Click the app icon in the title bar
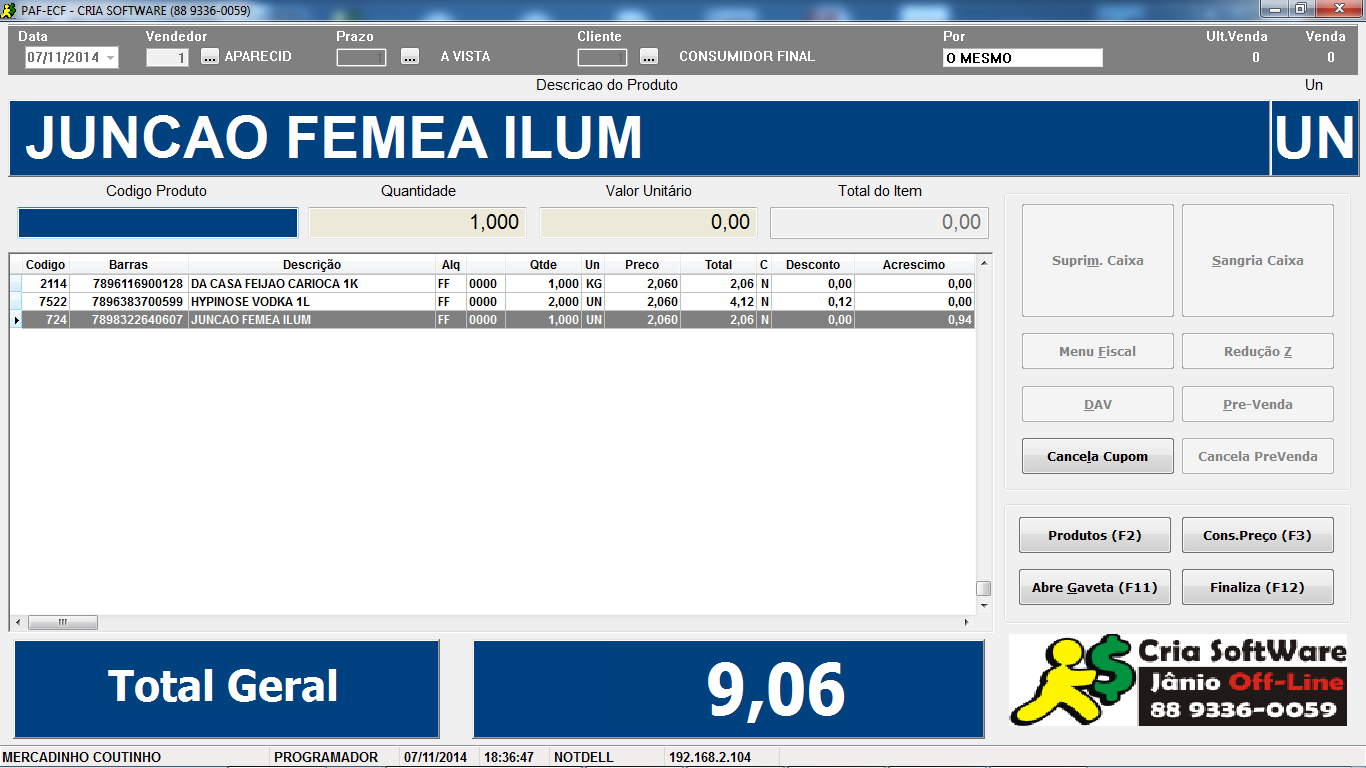 [x=10, y=10]
